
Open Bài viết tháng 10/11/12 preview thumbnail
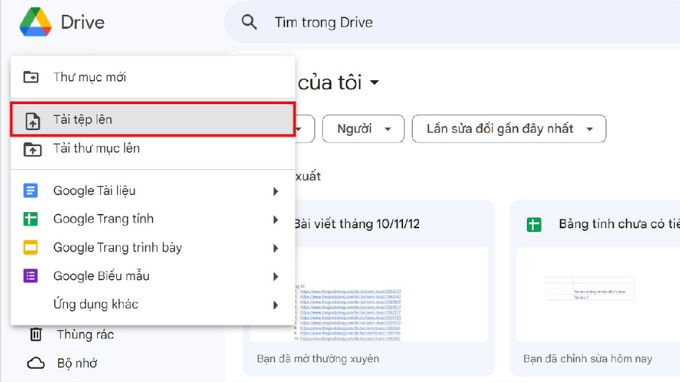369,294
